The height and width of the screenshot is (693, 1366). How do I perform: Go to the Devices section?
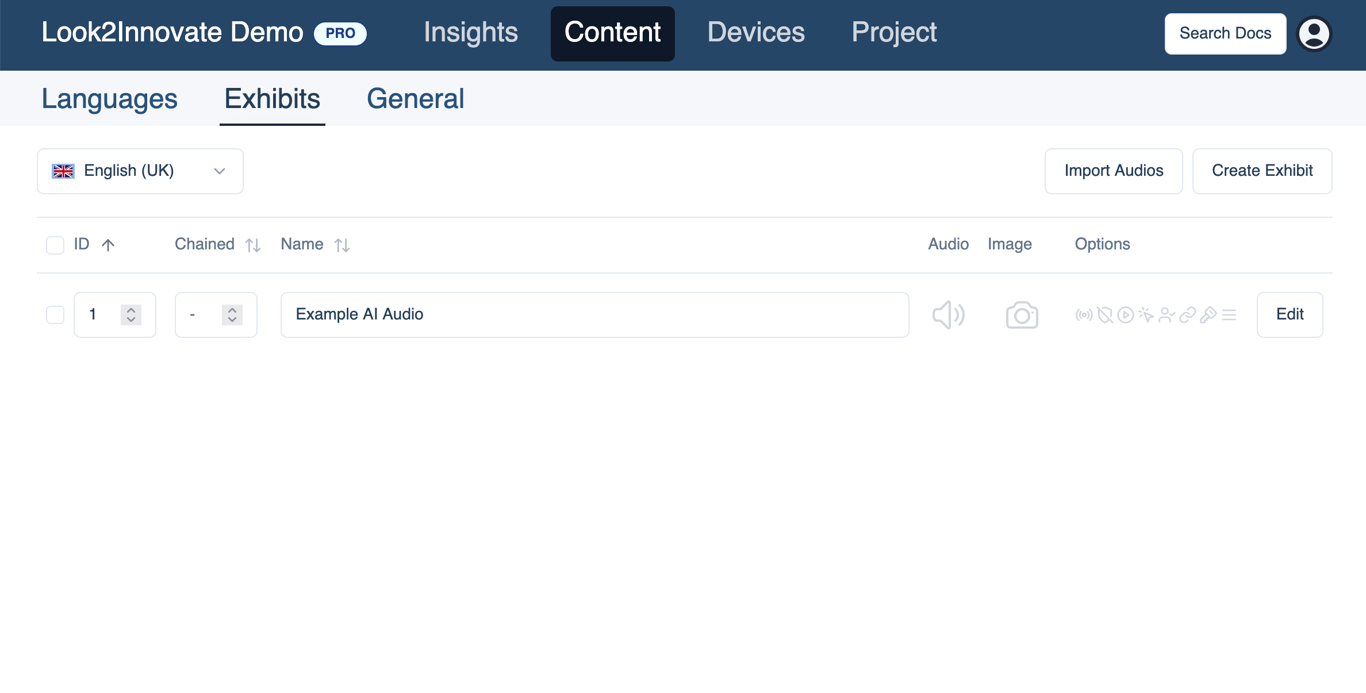click(756, 33)
